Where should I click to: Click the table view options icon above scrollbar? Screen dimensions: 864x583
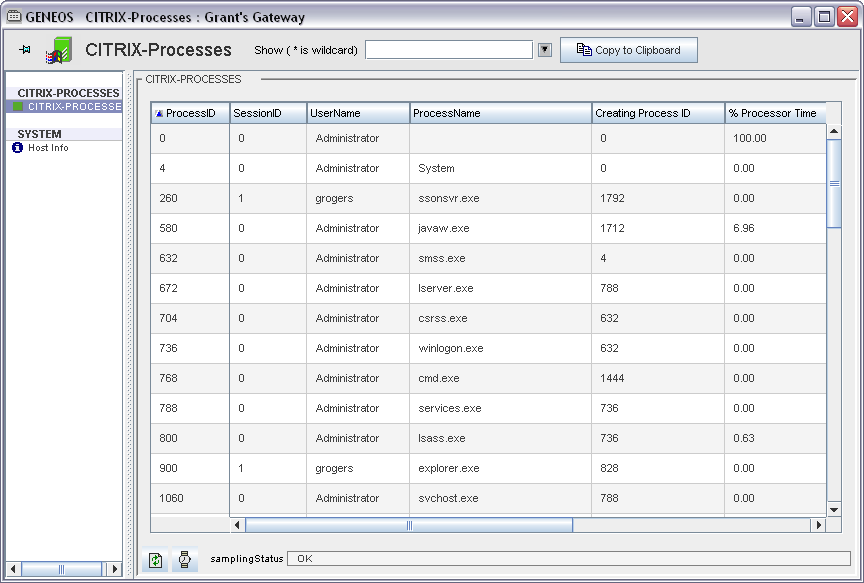(x=833, y=114)
